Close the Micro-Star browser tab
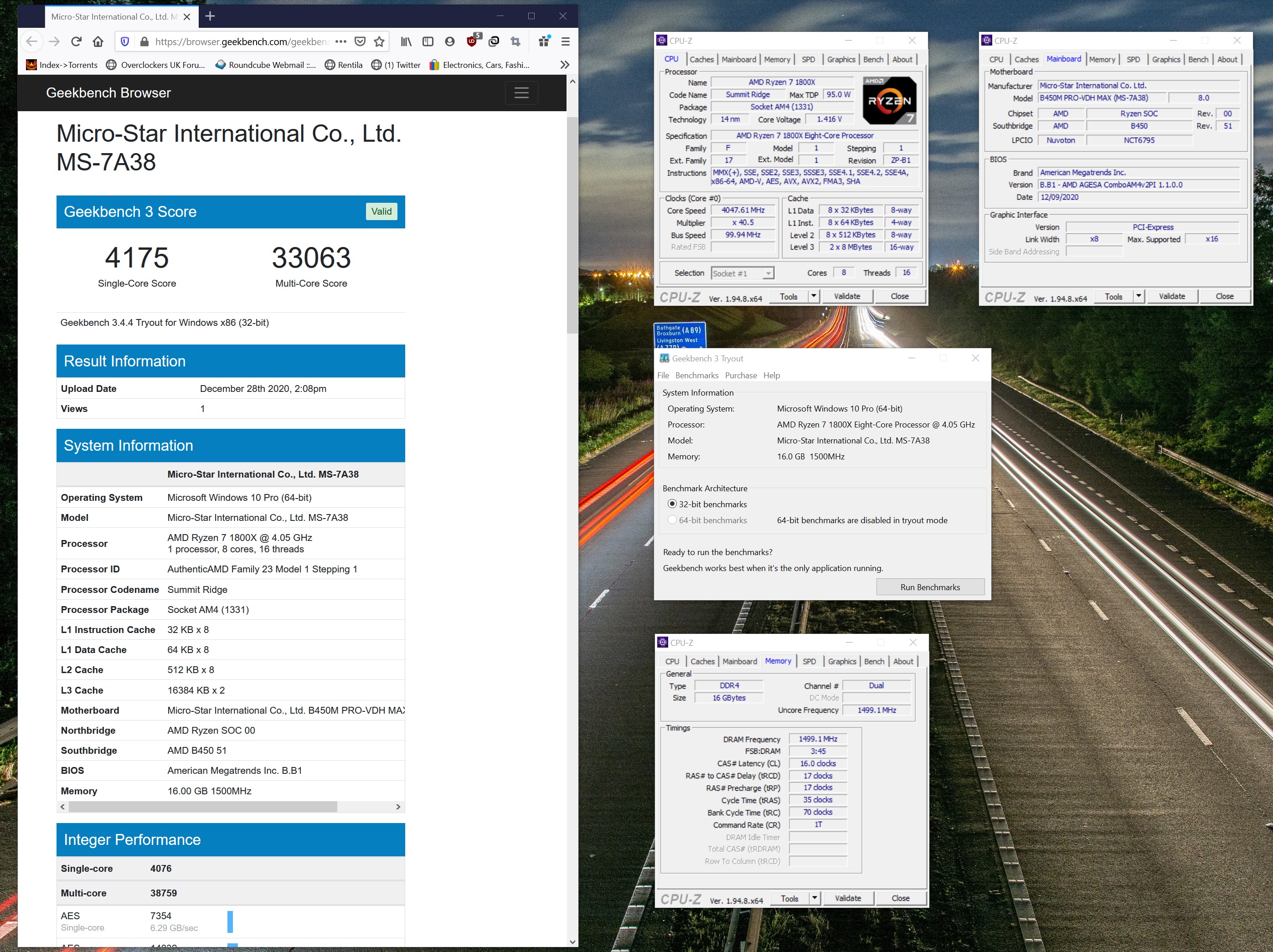 coord(186,17)
